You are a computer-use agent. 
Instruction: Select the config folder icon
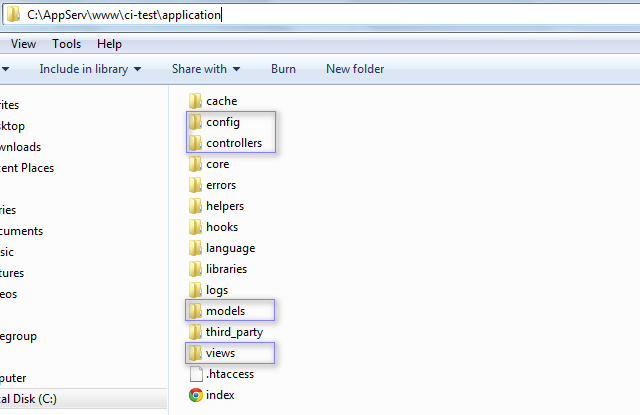pos(195,122)
